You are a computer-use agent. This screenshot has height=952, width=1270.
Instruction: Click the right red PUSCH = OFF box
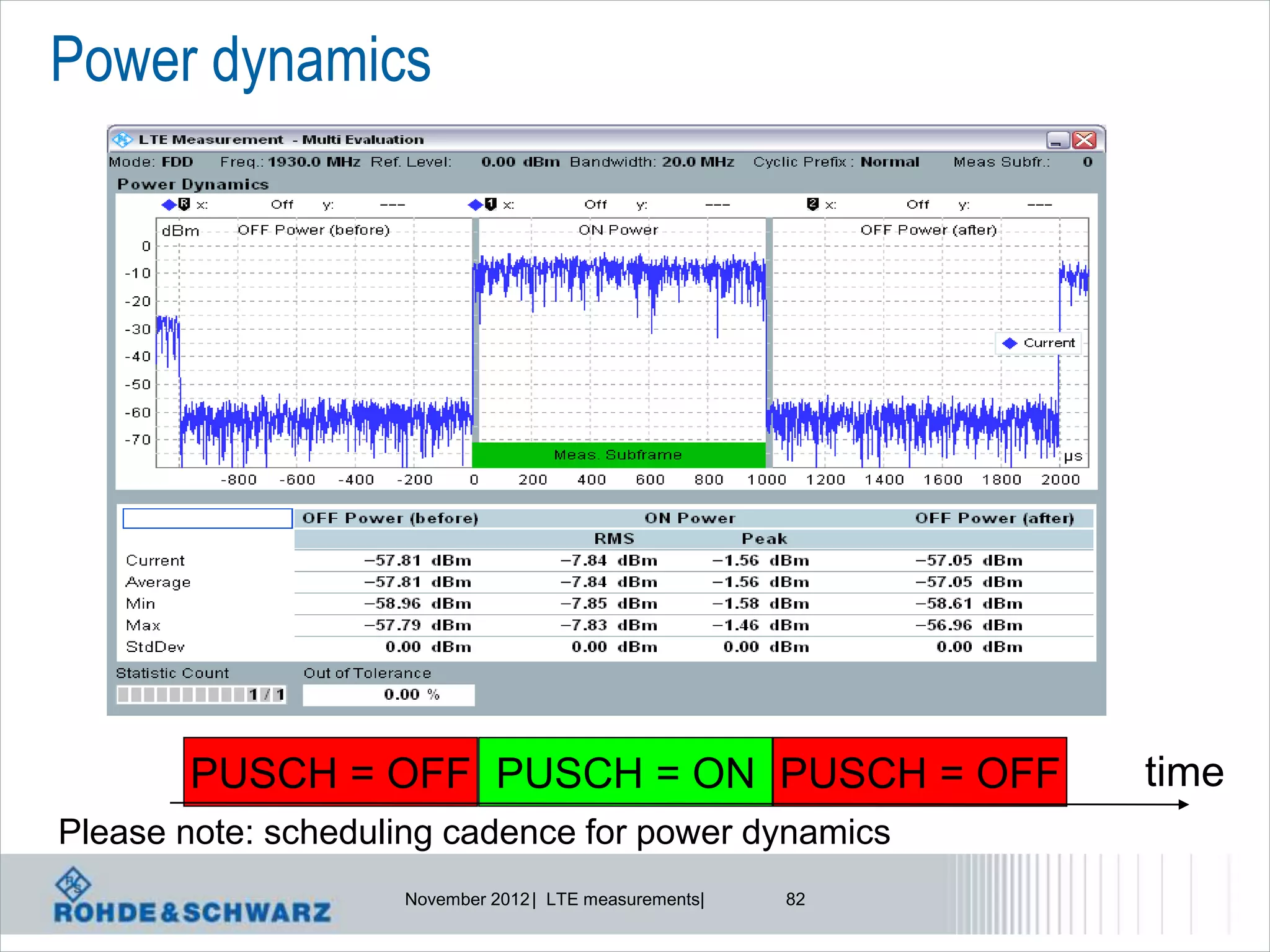[920, 771]
